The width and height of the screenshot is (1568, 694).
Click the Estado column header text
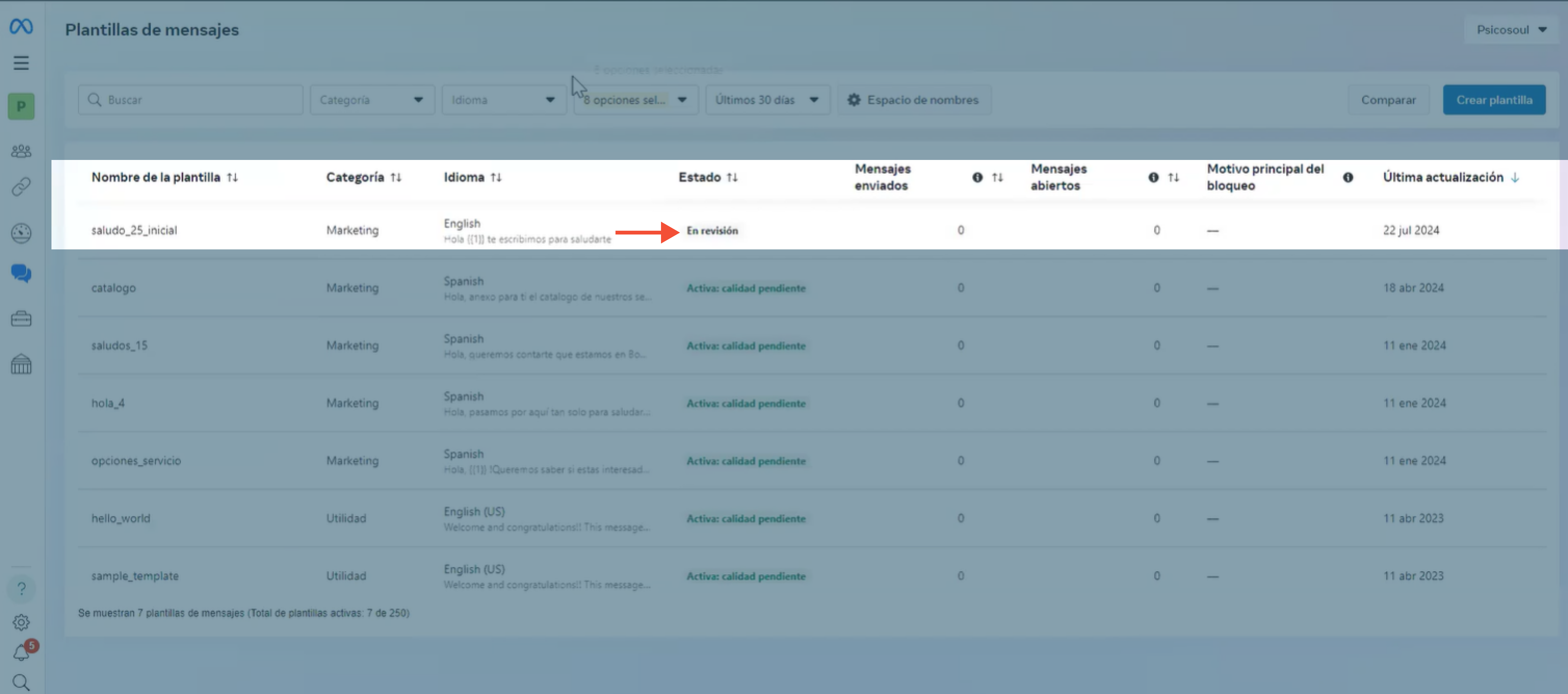699,177
